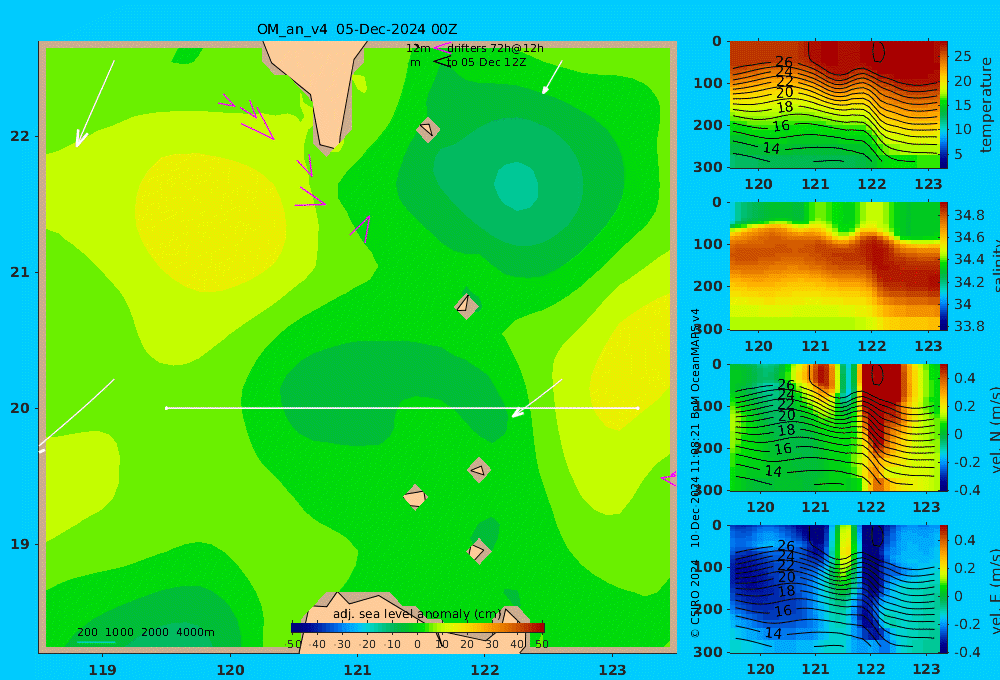This screenshot has width=1000, height=680.
Task: Click the "© CSIRO 2024" copyright text
Action: tap(695, 598)
